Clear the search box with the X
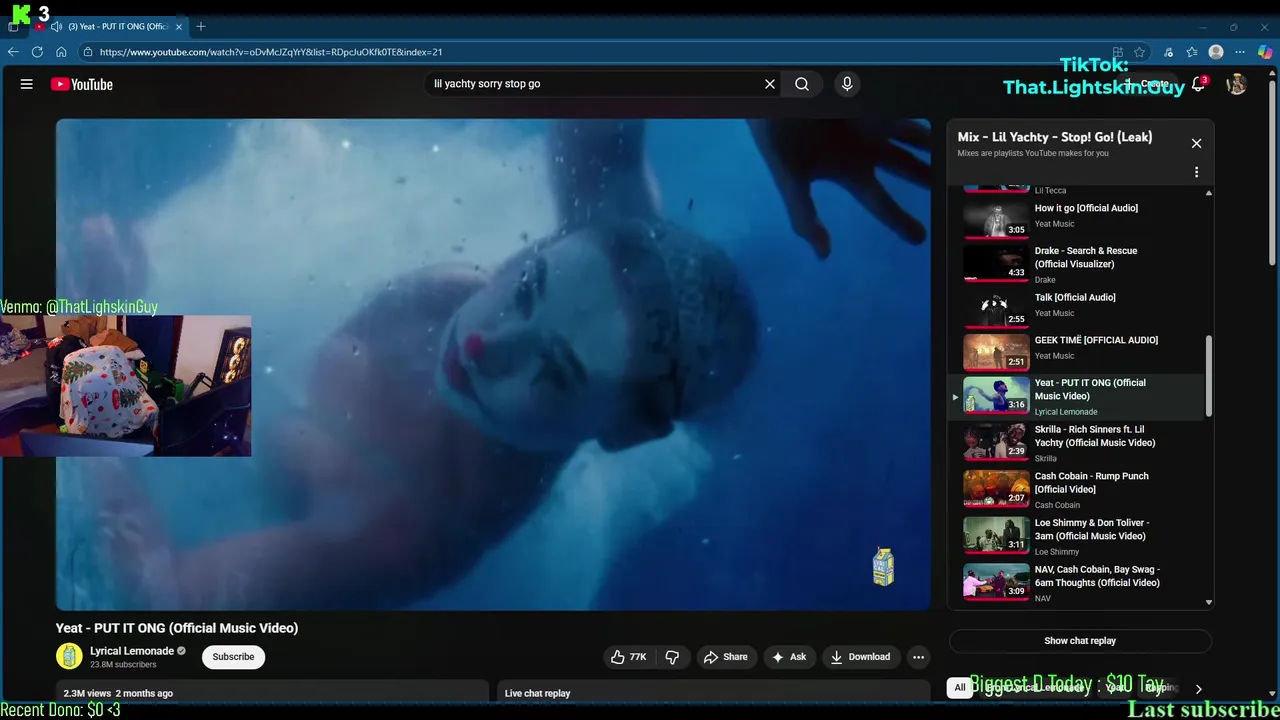Viewport: 1280px width, 720px height. (770, 84)
